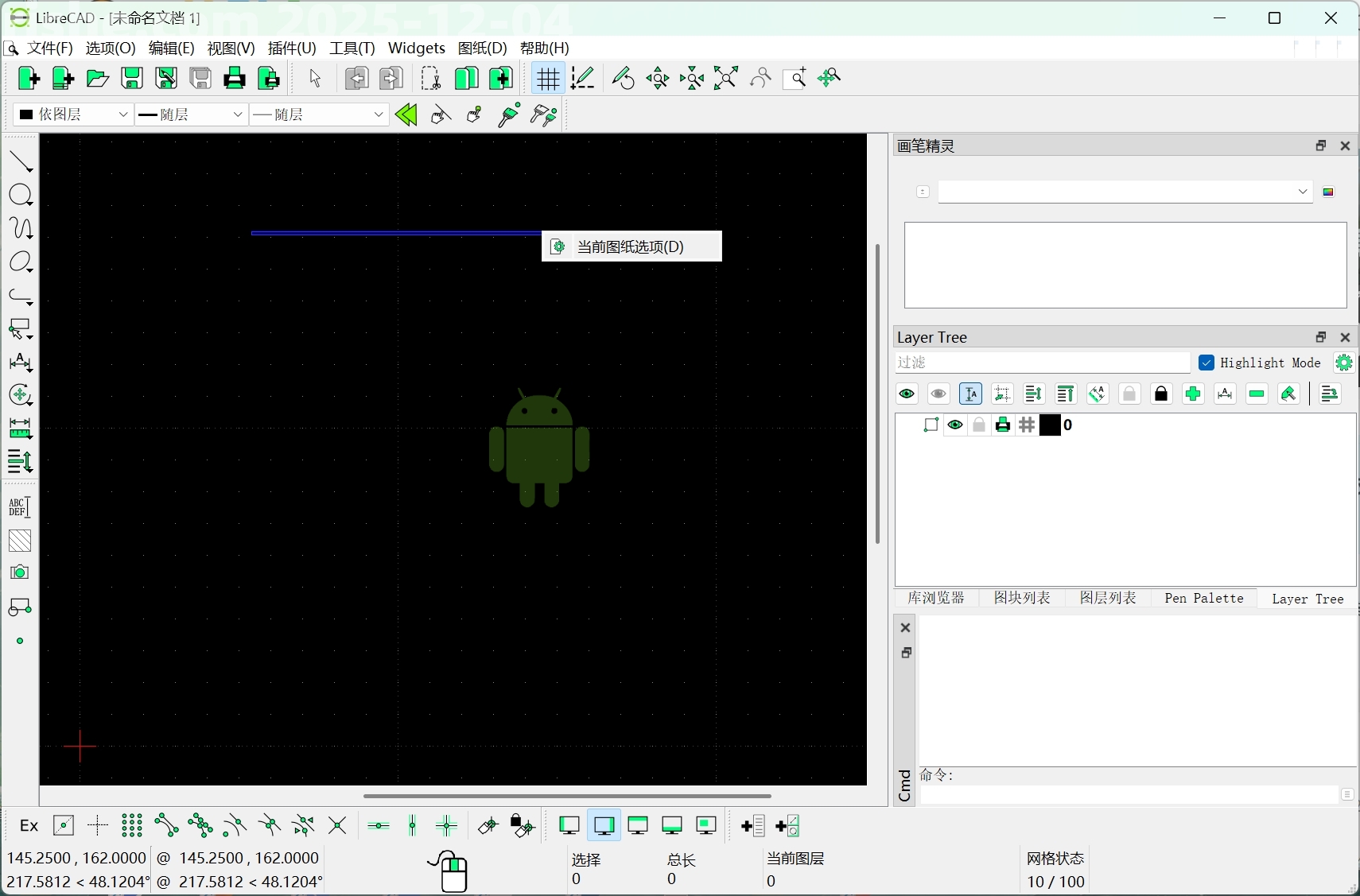The width and height of the screenshot is (1360, 896).
Task: Open the 工具(T) menu
Action: pos(351,48)
